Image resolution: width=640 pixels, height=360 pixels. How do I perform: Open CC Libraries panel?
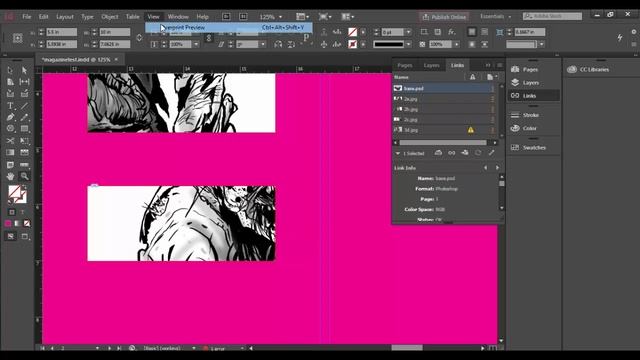click(x=589, y=69)
